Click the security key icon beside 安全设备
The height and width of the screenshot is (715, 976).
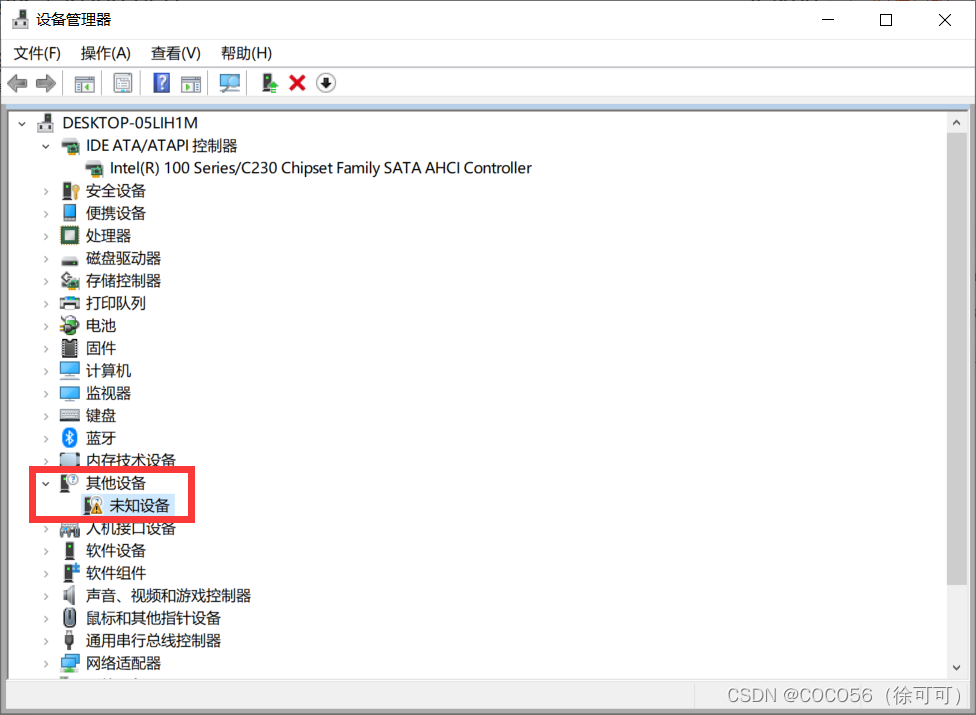[70, 191]
